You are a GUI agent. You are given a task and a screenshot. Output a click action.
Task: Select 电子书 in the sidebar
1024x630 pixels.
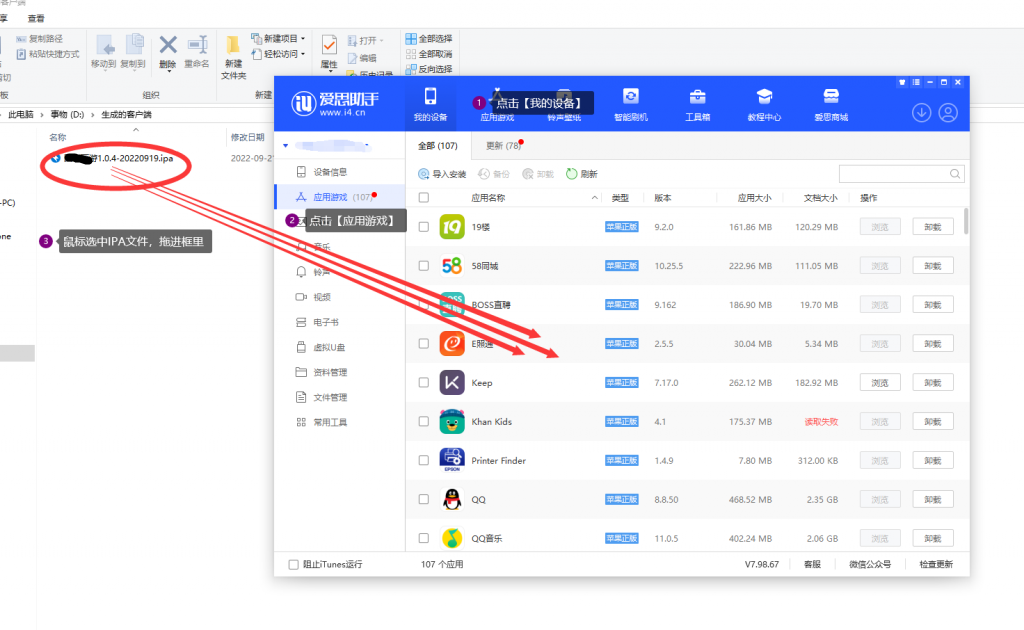(340, 322)
